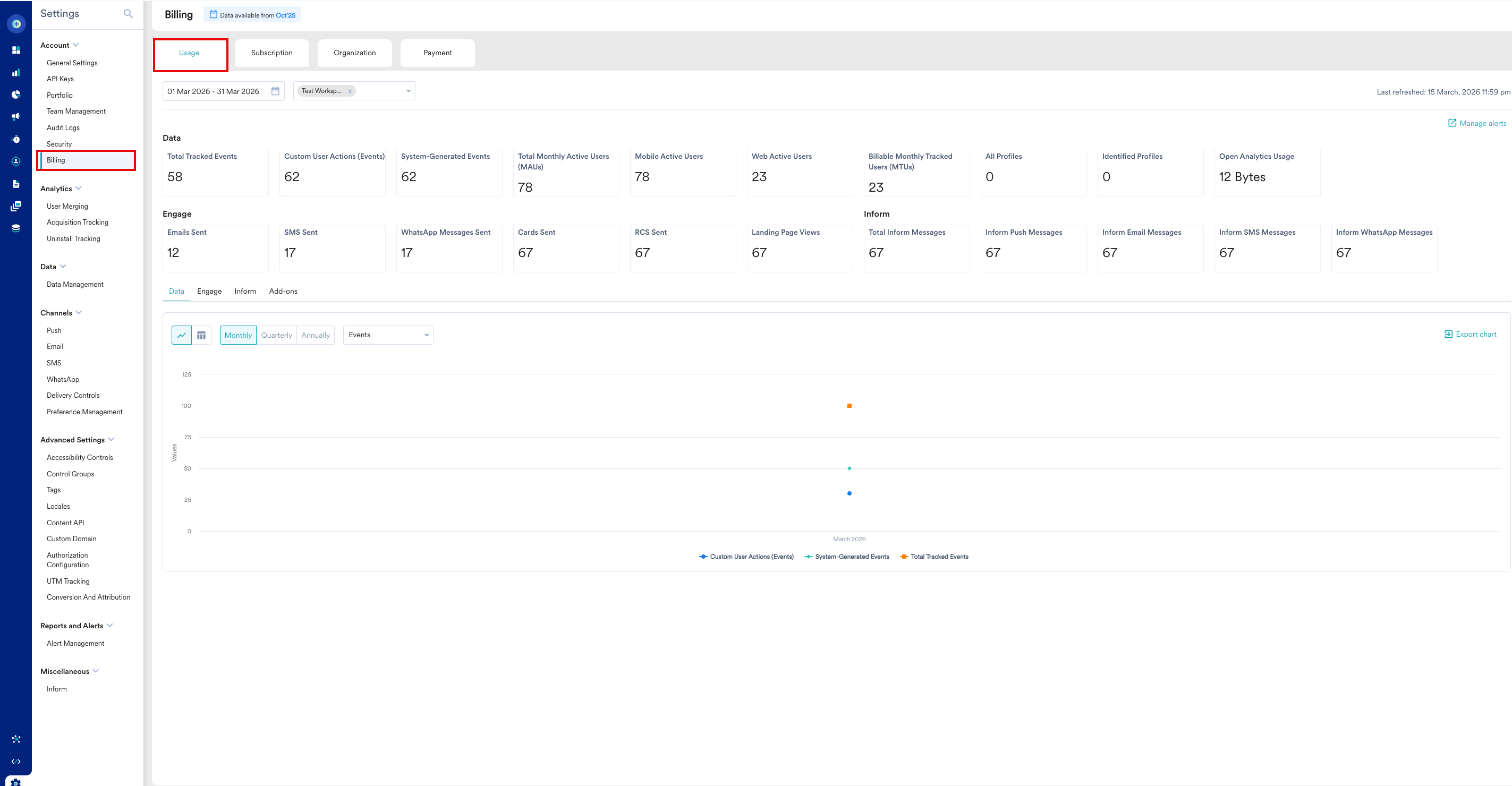Screen dimensions: 1512x786
Task: Switch to the Subscription tab
Action: coord(272,53)
